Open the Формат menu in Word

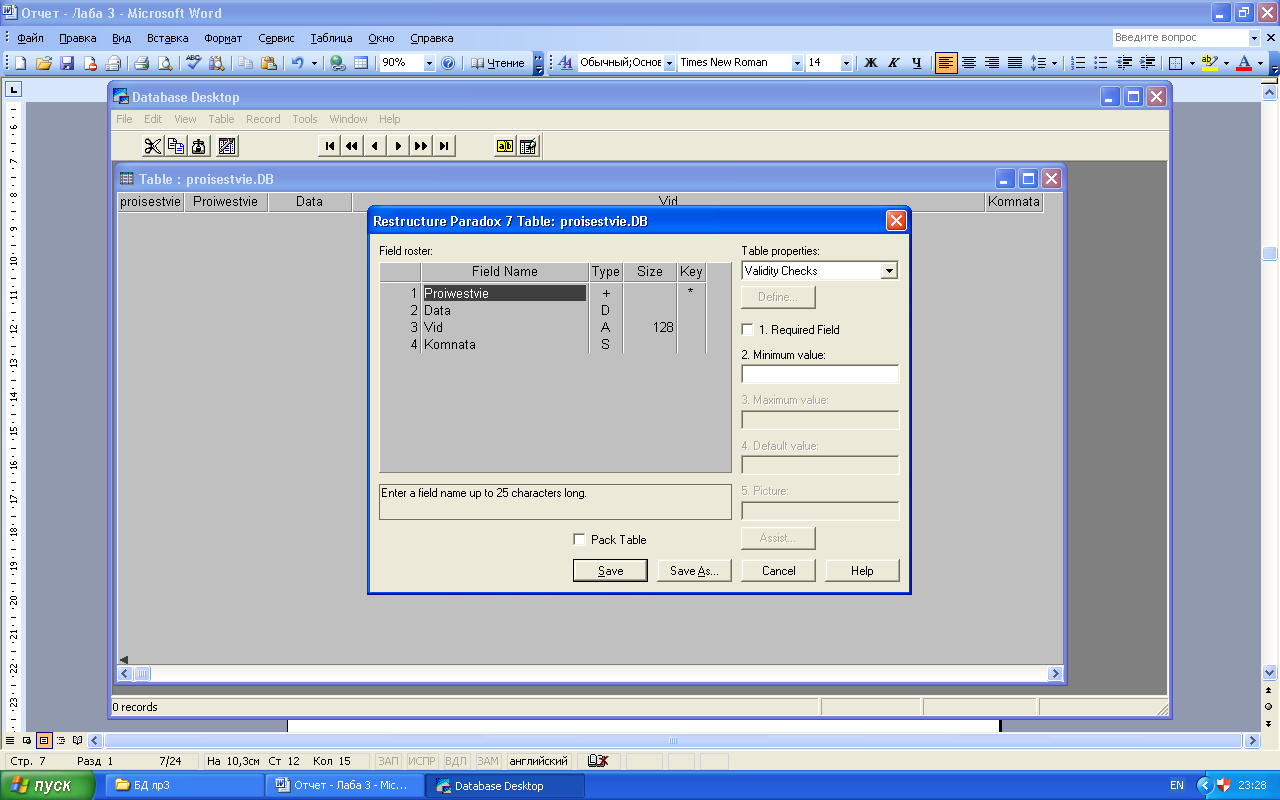pos(223,38)
